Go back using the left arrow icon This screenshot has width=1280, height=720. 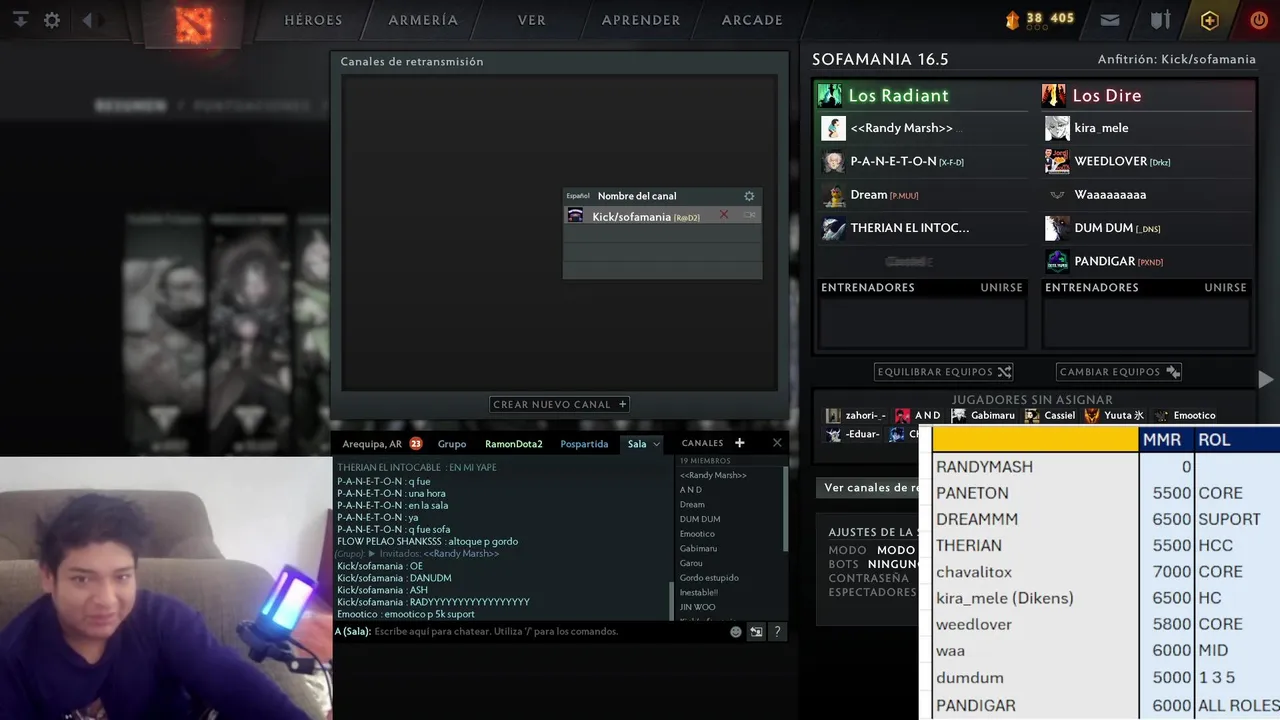(x=87, y=20)
